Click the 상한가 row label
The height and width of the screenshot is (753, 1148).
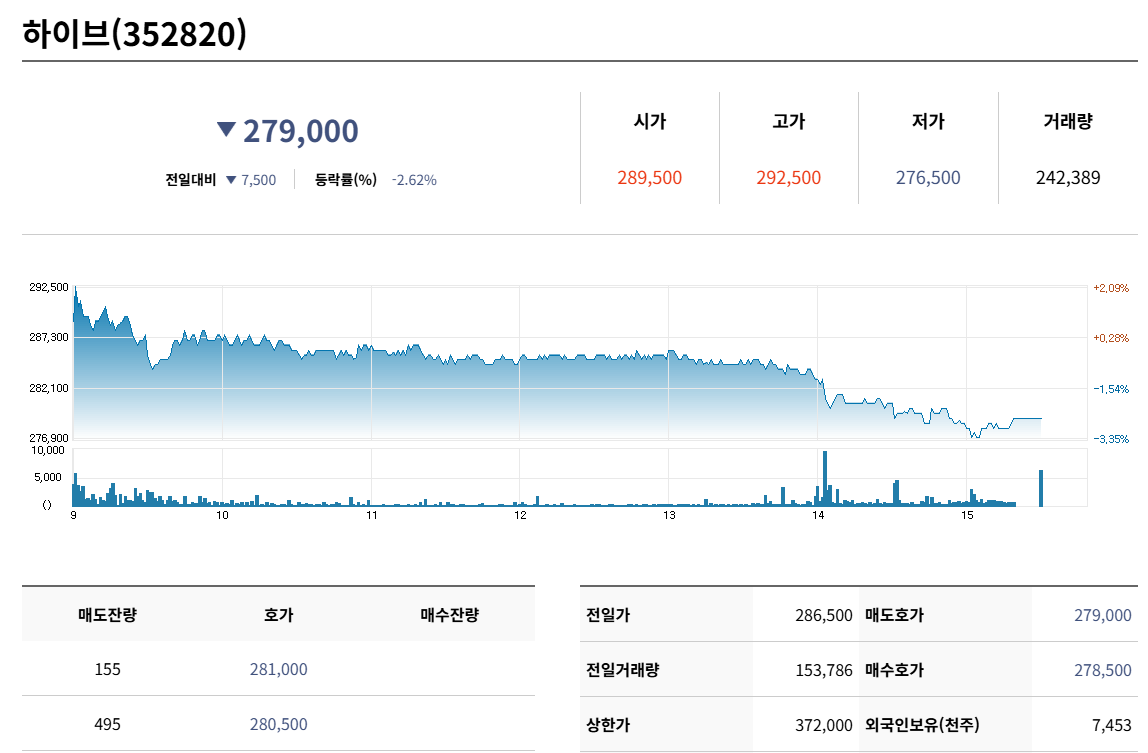pos(608,725)
